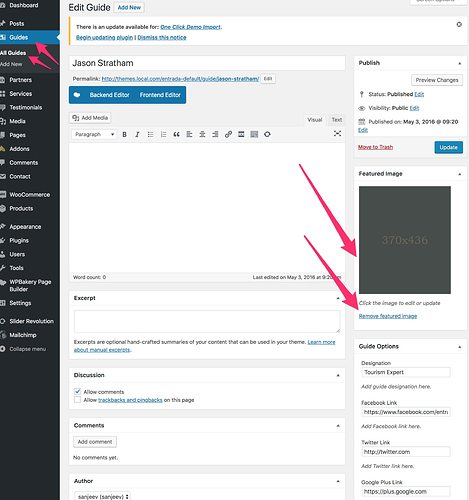The image size is (469, 500).
Task: Align text center in editor toolbar
Action: pyautogui.click(x=202, y=134)
